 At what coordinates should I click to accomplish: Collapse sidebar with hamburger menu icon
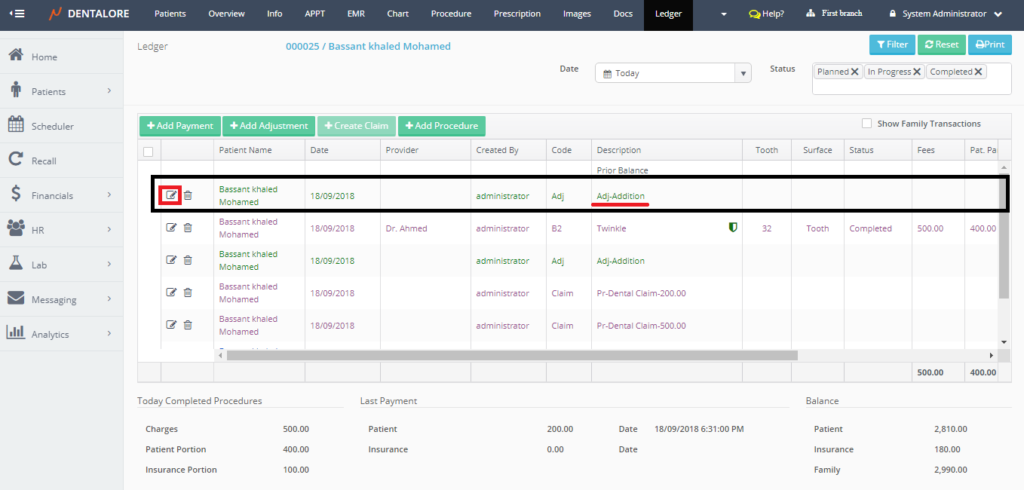point(17,14)
